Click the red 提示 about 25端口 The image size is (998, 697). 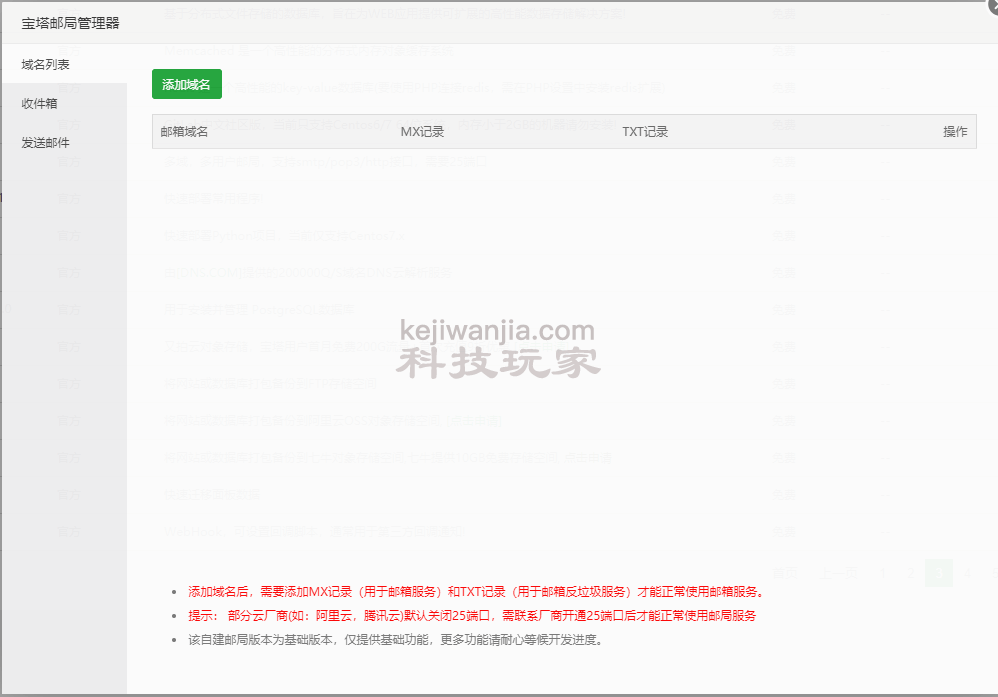pos(472,616)
